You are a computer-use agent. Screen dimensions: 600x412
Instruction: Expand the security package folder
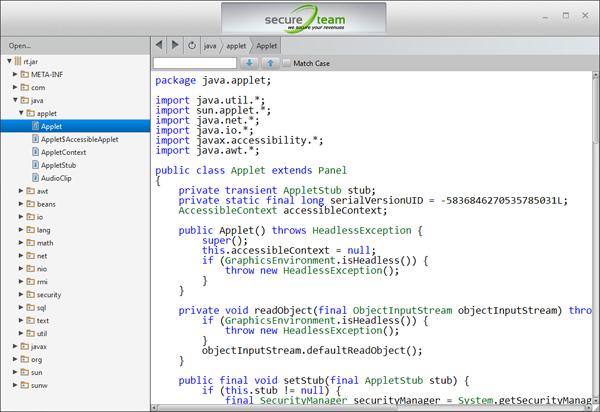21,294
